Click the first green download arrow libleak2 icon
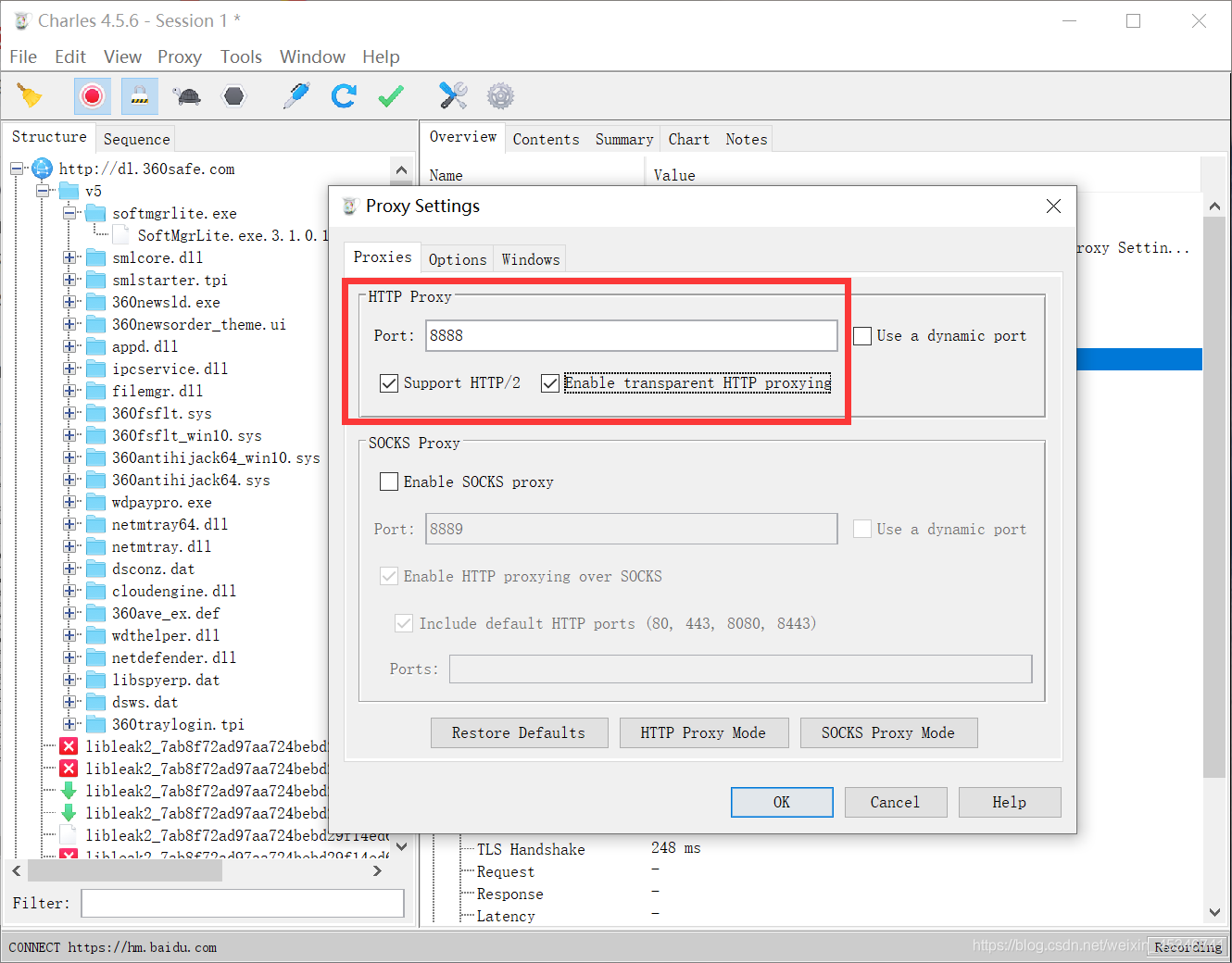Viewport: 1232px width, 963px height. [x=69, y=791]
